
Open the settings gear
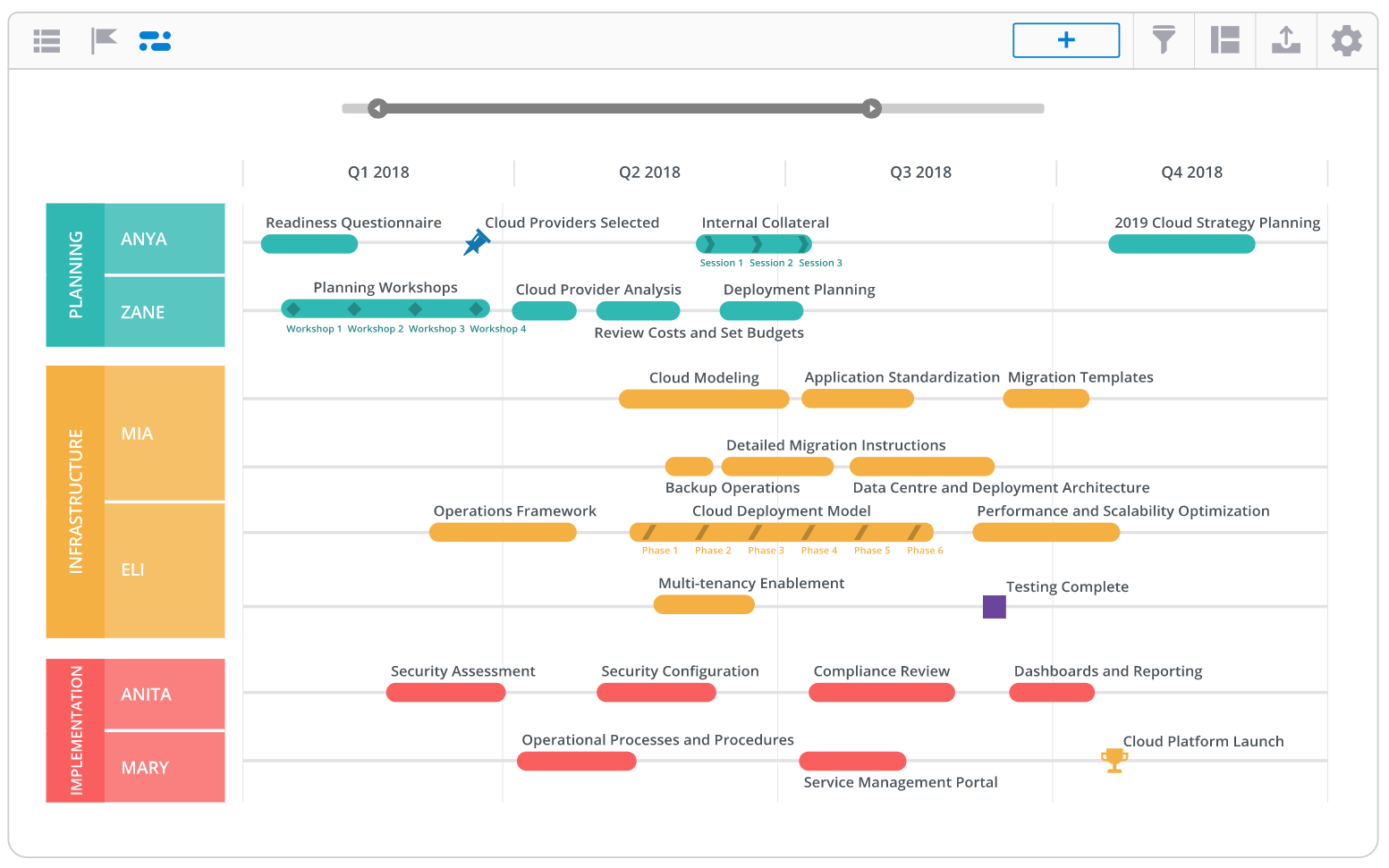coord(1346,40)
